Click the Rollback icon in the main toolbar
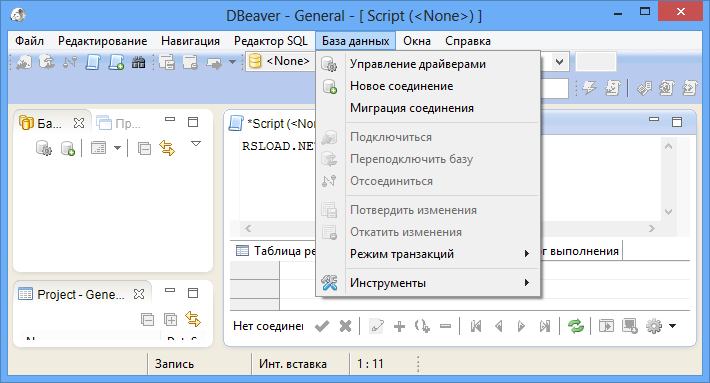This screenshot has width=710, height=383. point(190,62)
